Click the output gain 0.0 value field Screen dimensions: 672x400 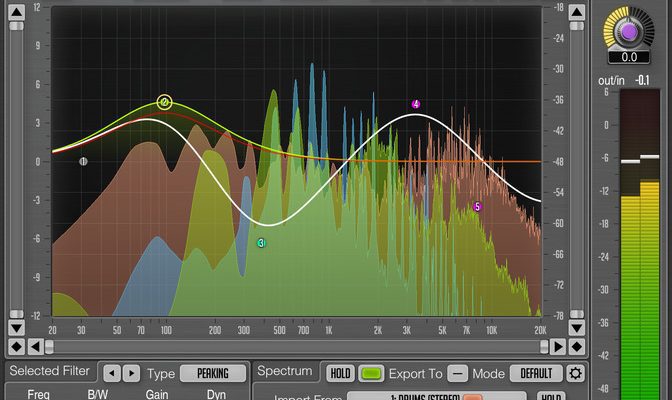click(629, 59)
